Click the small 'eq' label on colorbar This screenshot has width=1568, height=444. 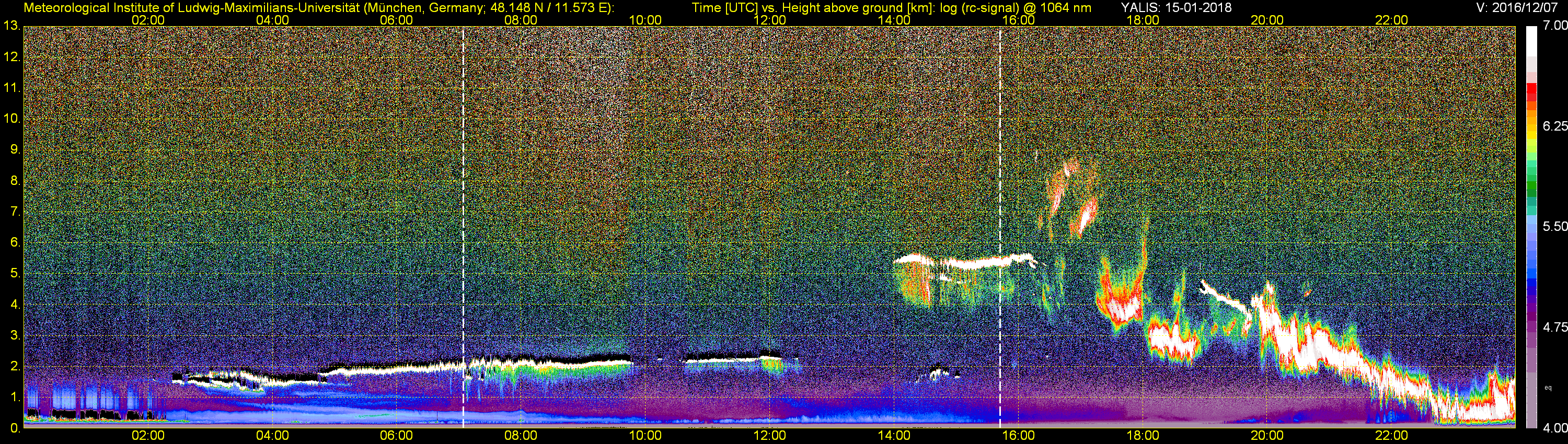(x=1548, y=388)
